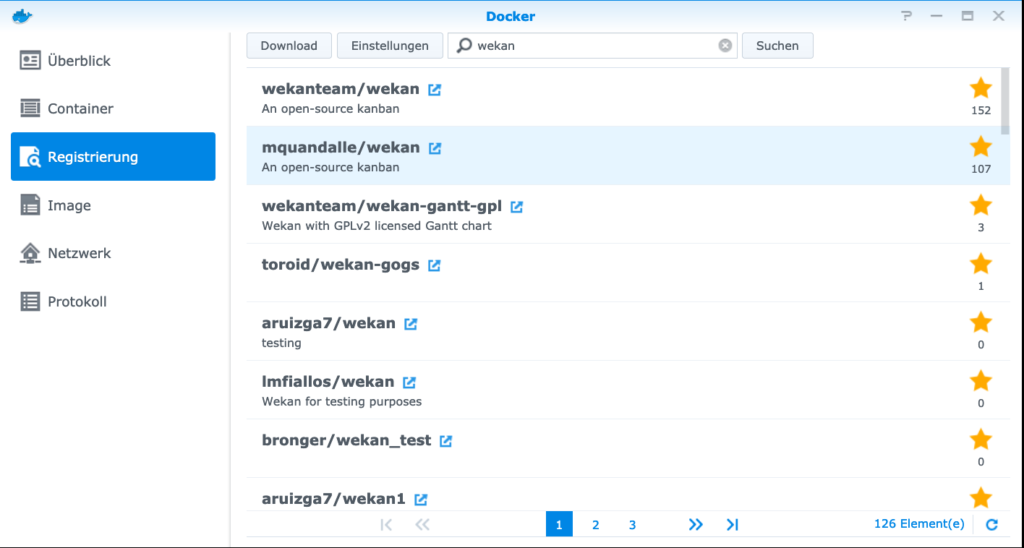Click the magnifier icon in search box
This screenshot has height=548, width=1024.
464,45
